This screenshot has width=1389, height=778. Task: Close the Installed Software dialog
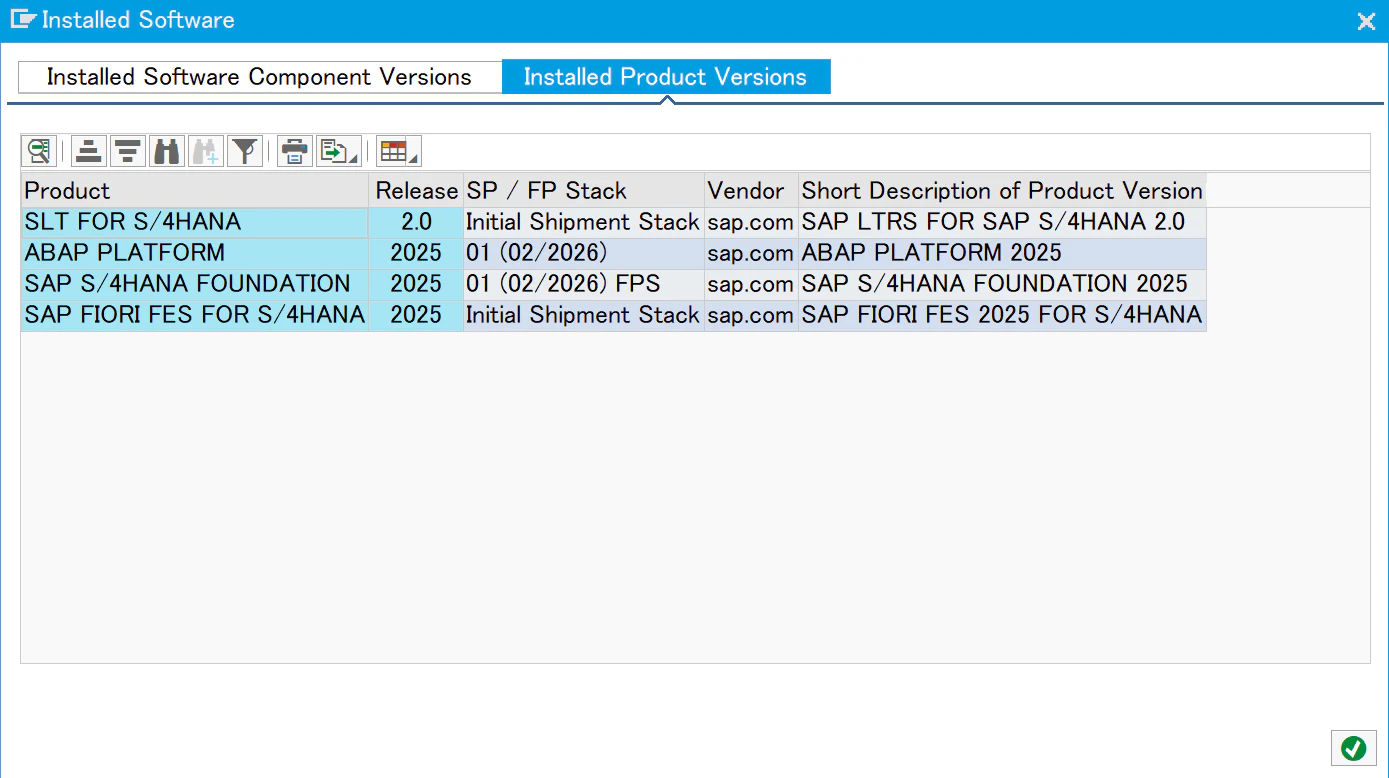1365,21
